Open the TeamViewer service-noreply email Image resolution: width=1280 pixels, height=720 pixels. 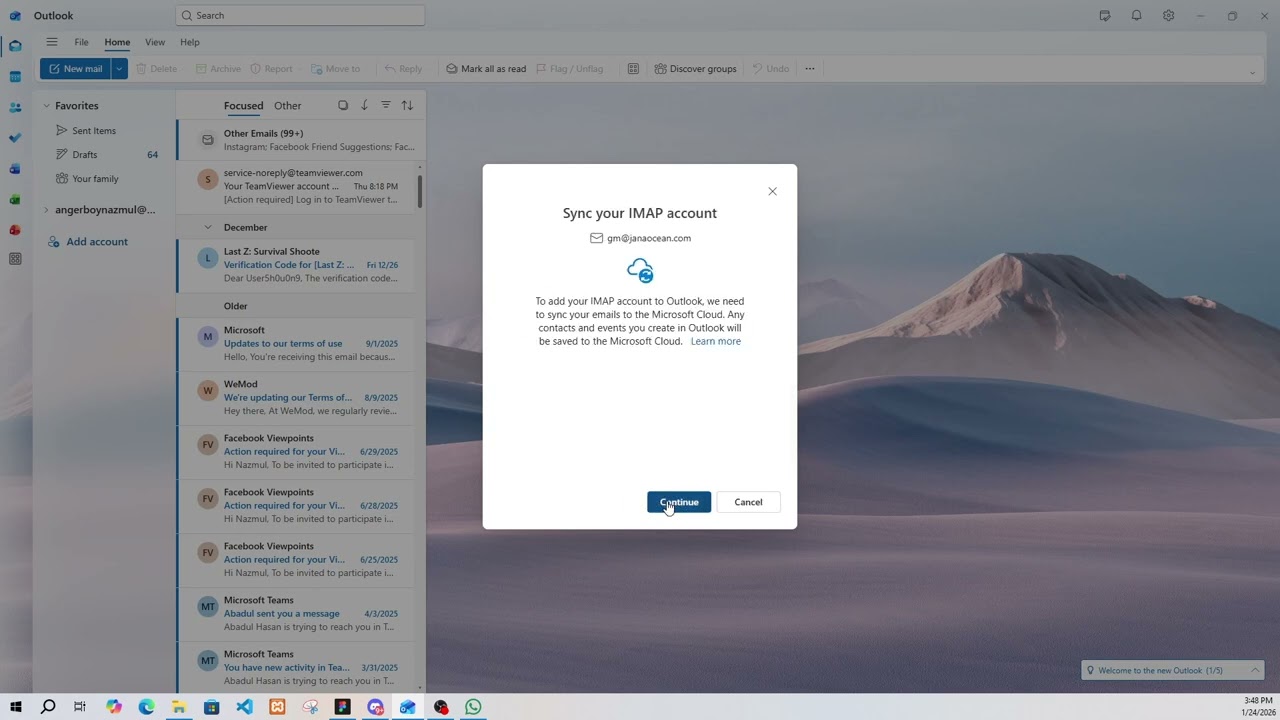(297, 186)
